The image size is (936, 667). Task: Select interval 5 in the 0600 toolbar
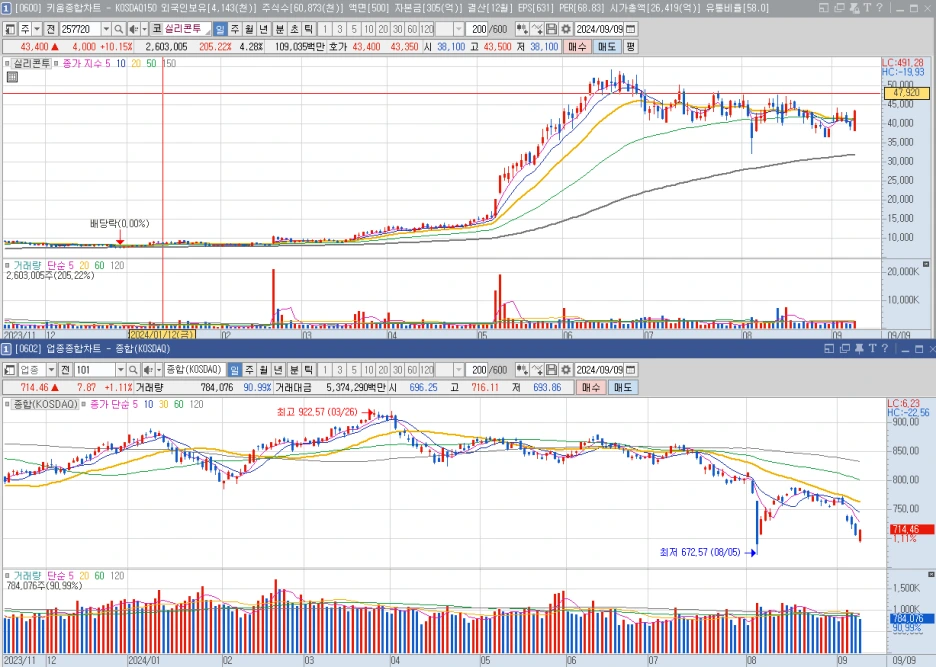pyautogui.click(x=354, y=29)
